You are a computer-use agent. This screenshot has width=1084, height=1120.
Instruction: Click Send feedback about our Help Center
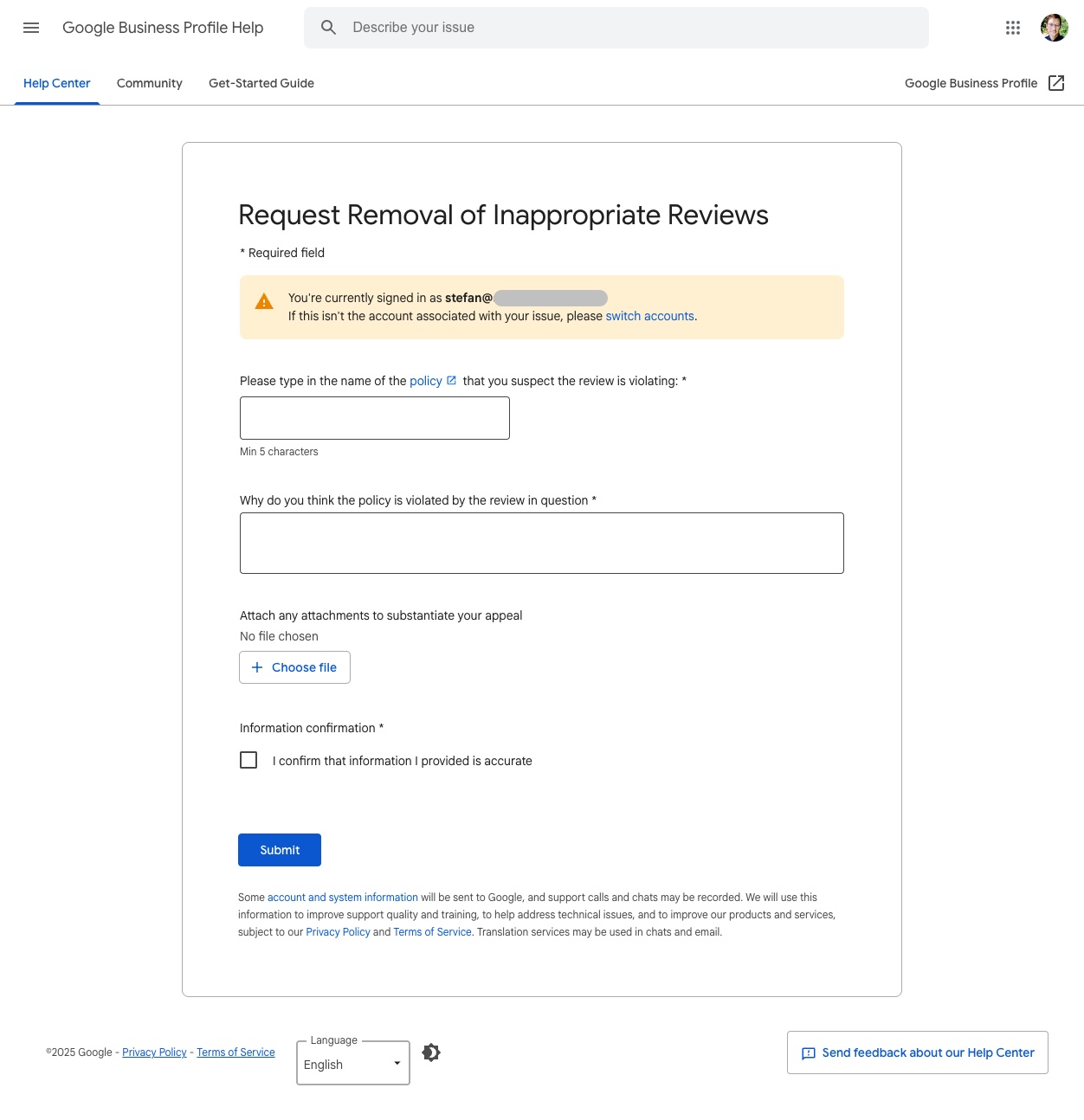918,1052
